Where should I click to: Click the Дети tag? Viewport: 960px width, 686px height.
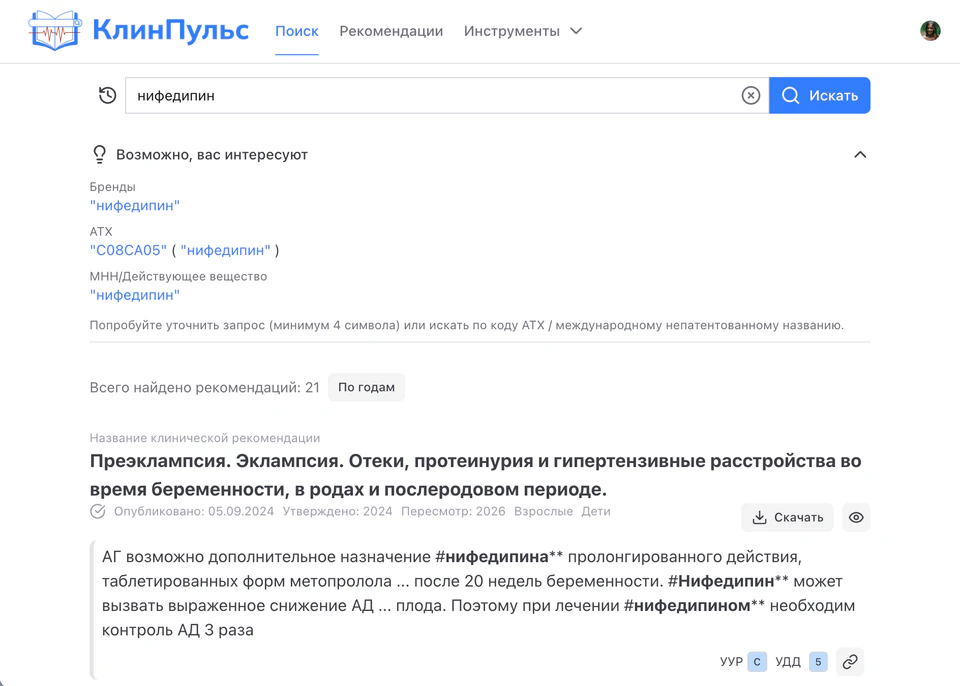tap(596, 511)
